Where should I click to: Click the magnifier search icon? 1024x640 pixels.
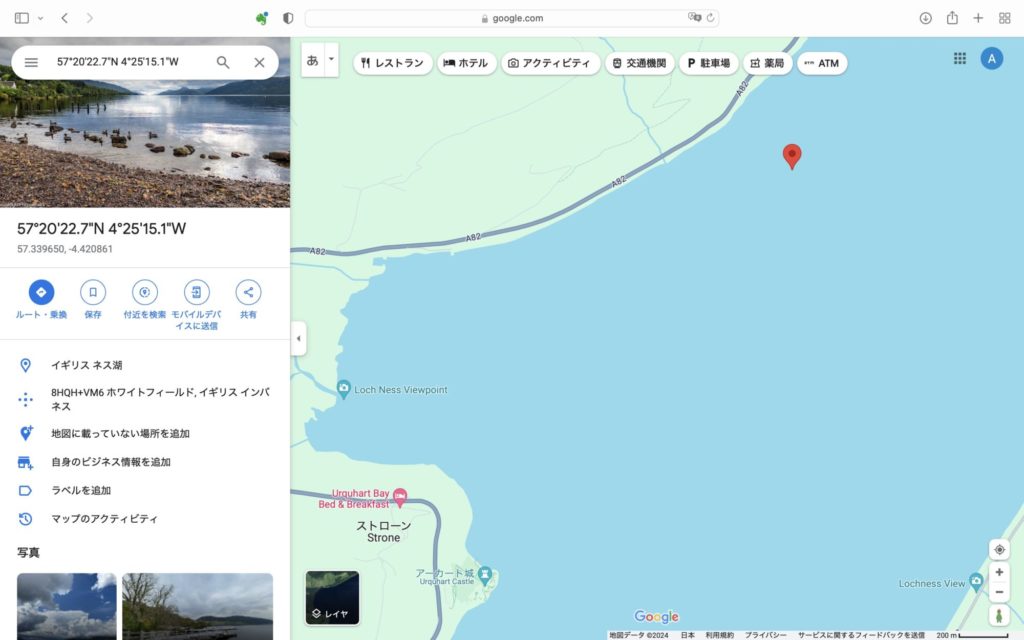coord(223,62)
